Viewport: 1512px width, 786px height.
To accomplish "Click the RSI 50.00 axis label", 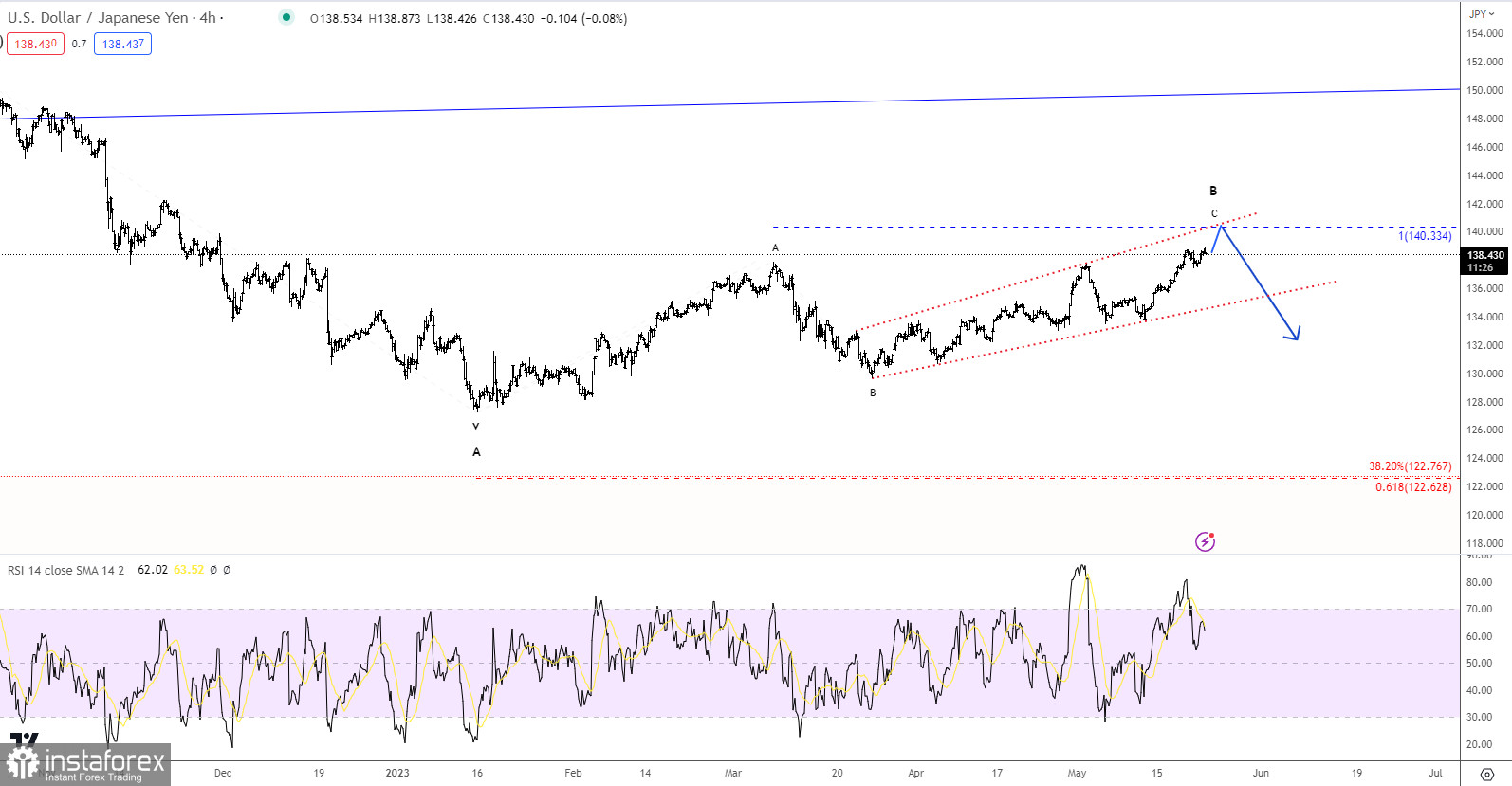I will [1479, 663].
